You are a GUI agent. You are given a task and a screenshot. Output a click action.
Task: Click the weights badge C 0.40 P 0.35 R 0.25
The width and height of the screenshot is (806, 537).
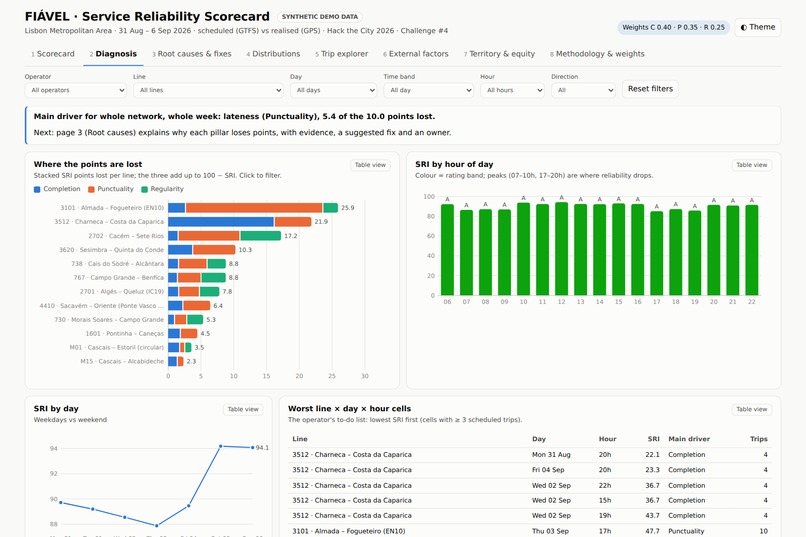673,27
